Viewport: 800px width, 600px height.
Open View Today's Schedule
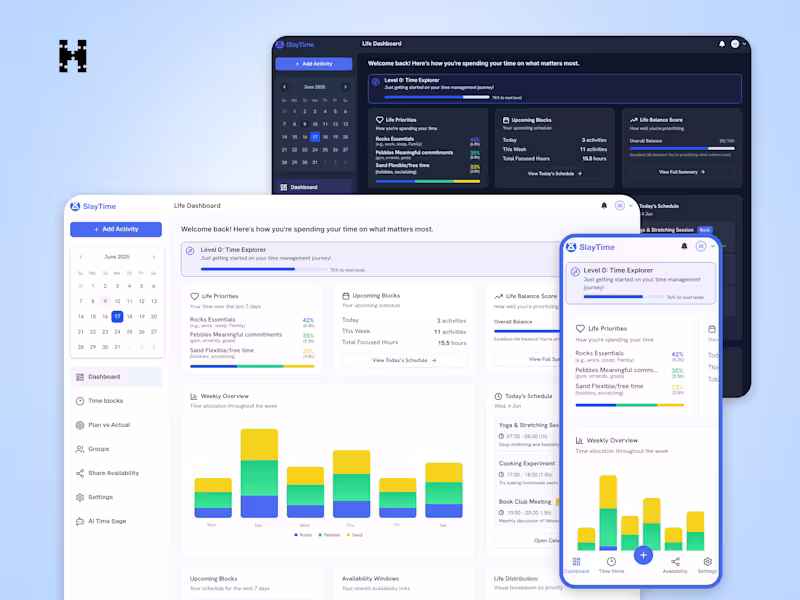click(405, 360)
